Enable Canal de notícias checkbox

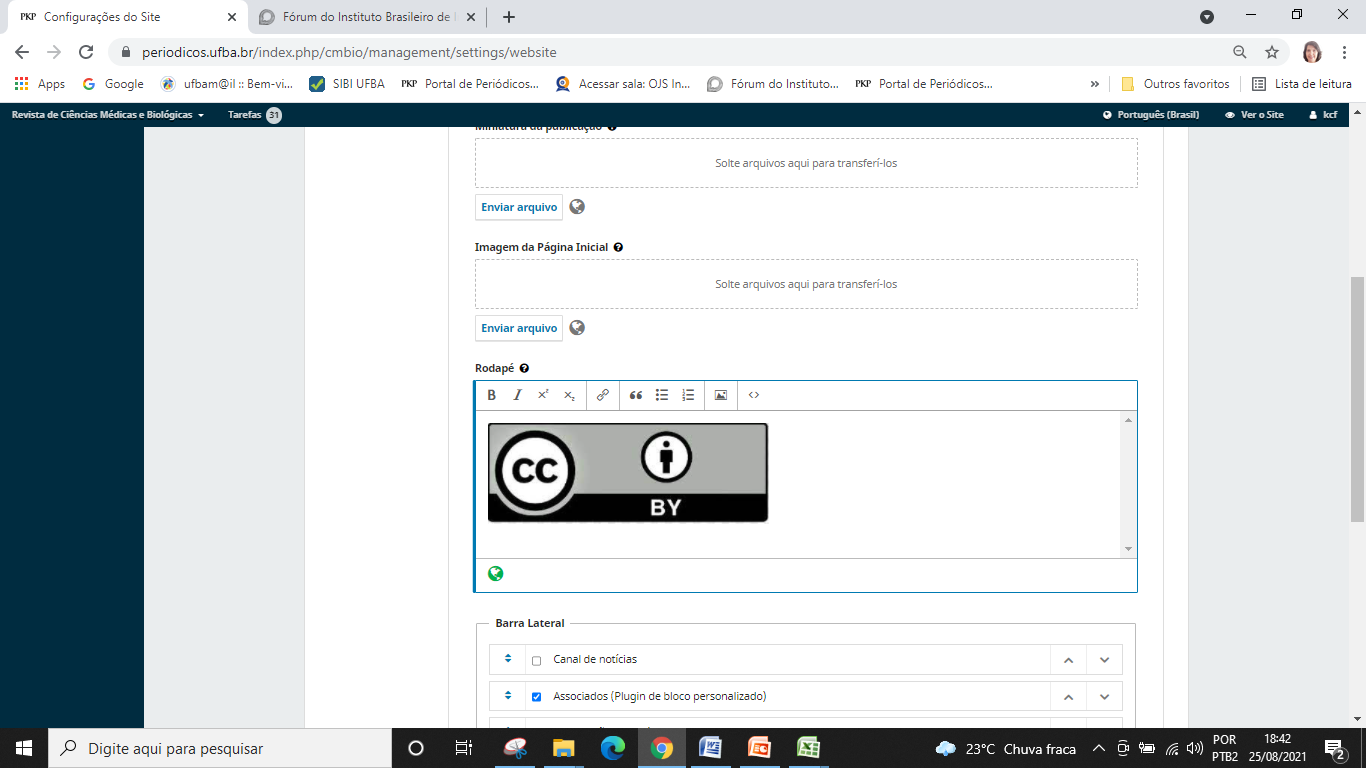[537, 660]
